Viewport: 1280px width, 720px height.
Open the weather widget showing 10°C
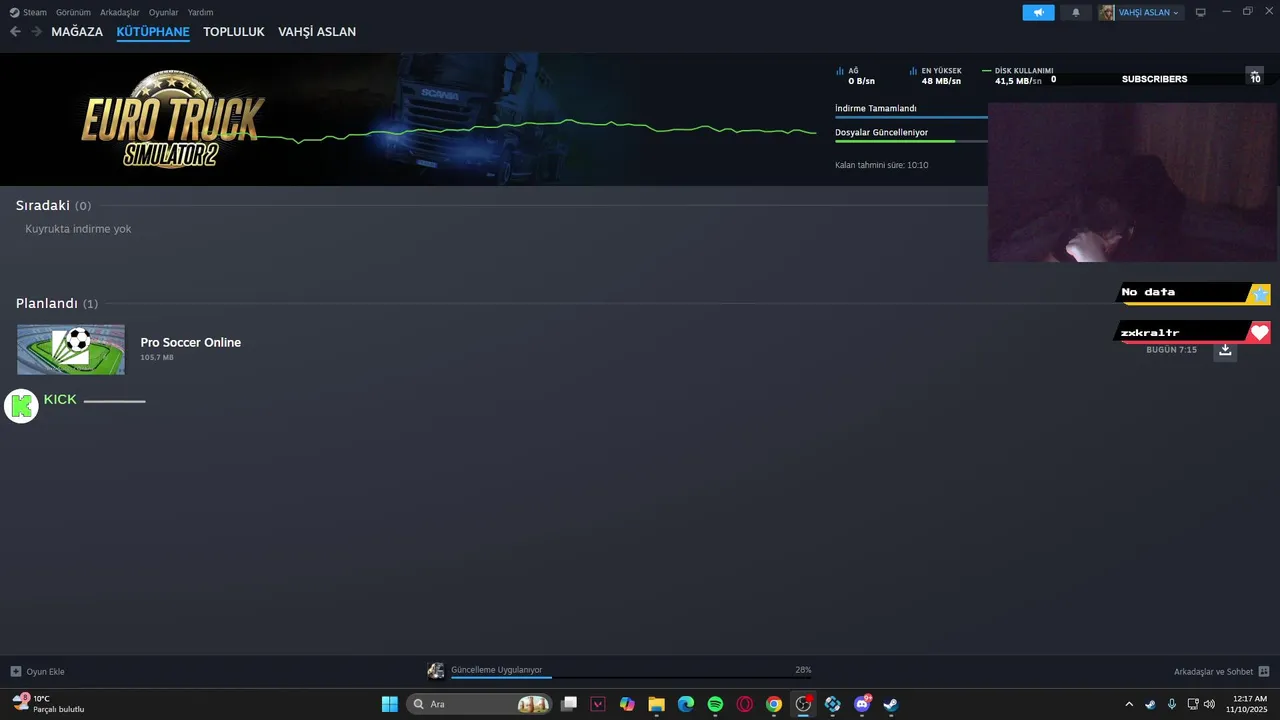[48, 704]
